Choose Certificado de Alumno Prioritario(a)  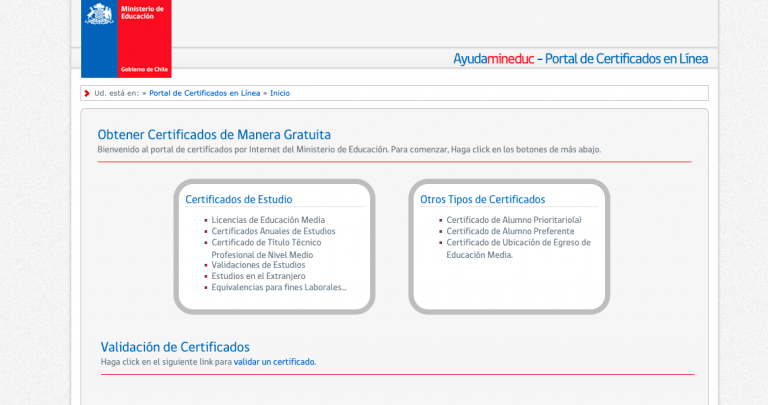[513, 220]
